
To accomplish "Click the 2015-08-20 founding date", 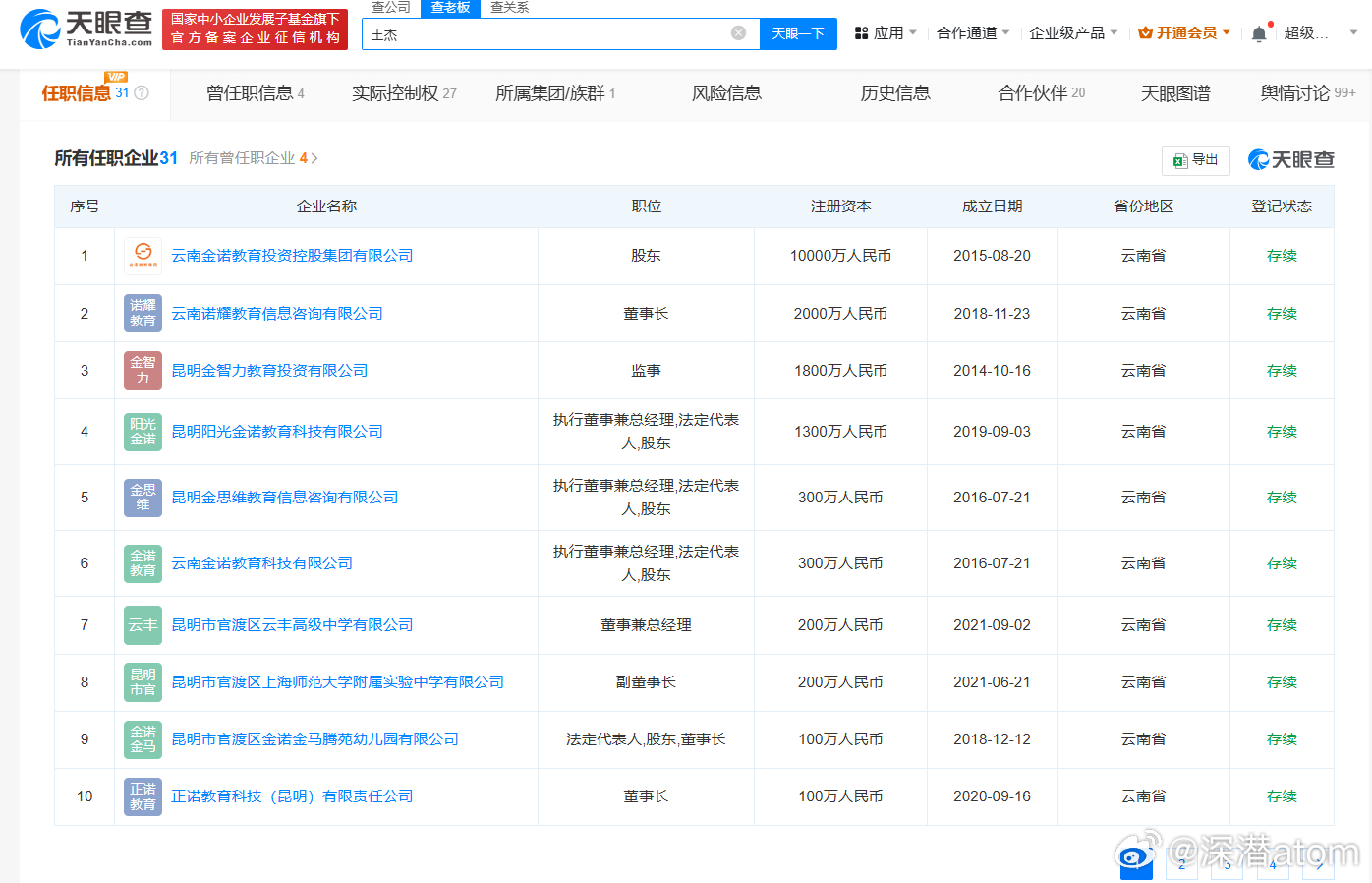I will 992,256.
